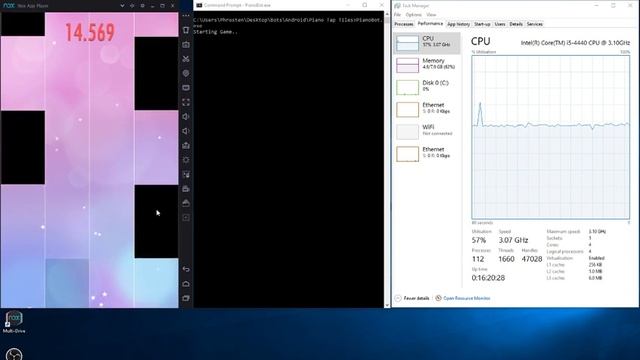The width and height of the screenshot is (640, 360).
Task: Click the upper speaker volume icon in Nox
Action: pyautogui.click(x=186, y=117)
